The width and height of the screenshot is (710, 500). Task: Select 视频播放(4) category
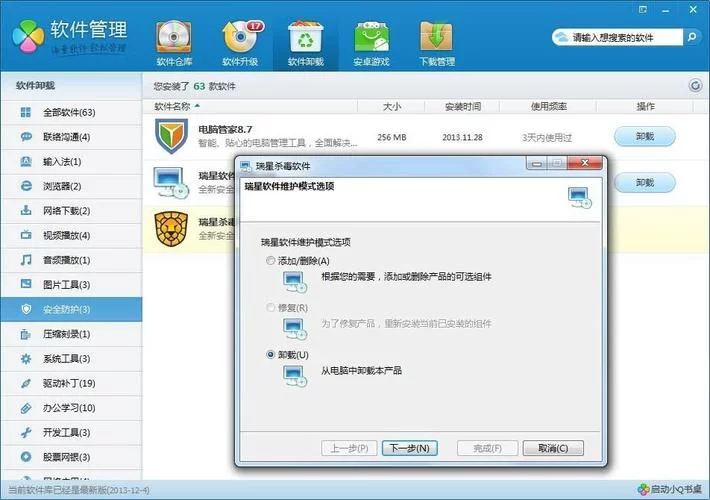point(71,236)
